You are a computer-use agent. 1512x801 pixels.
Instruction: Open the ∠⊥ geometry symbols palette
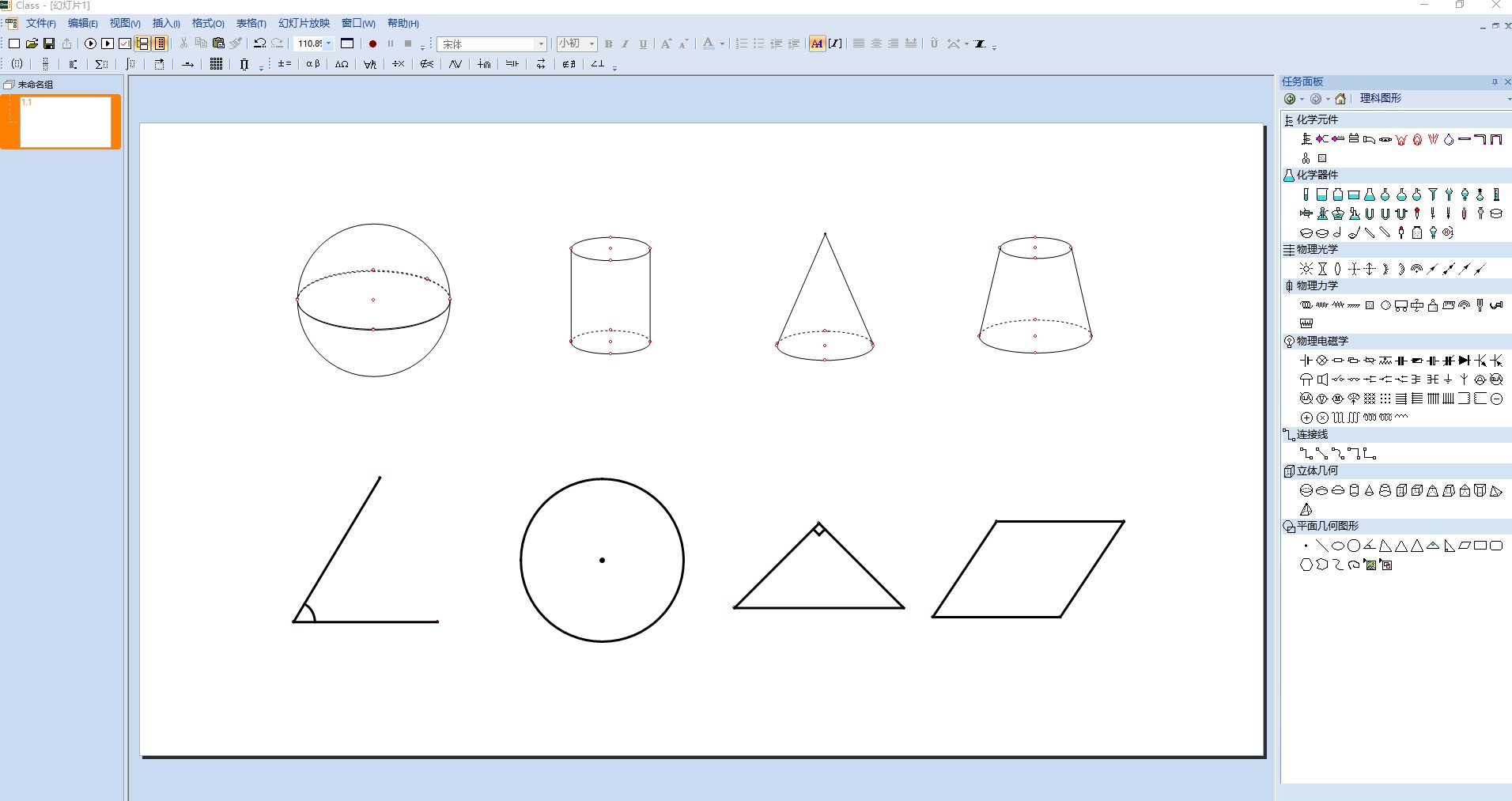click(x=598, y=64)
